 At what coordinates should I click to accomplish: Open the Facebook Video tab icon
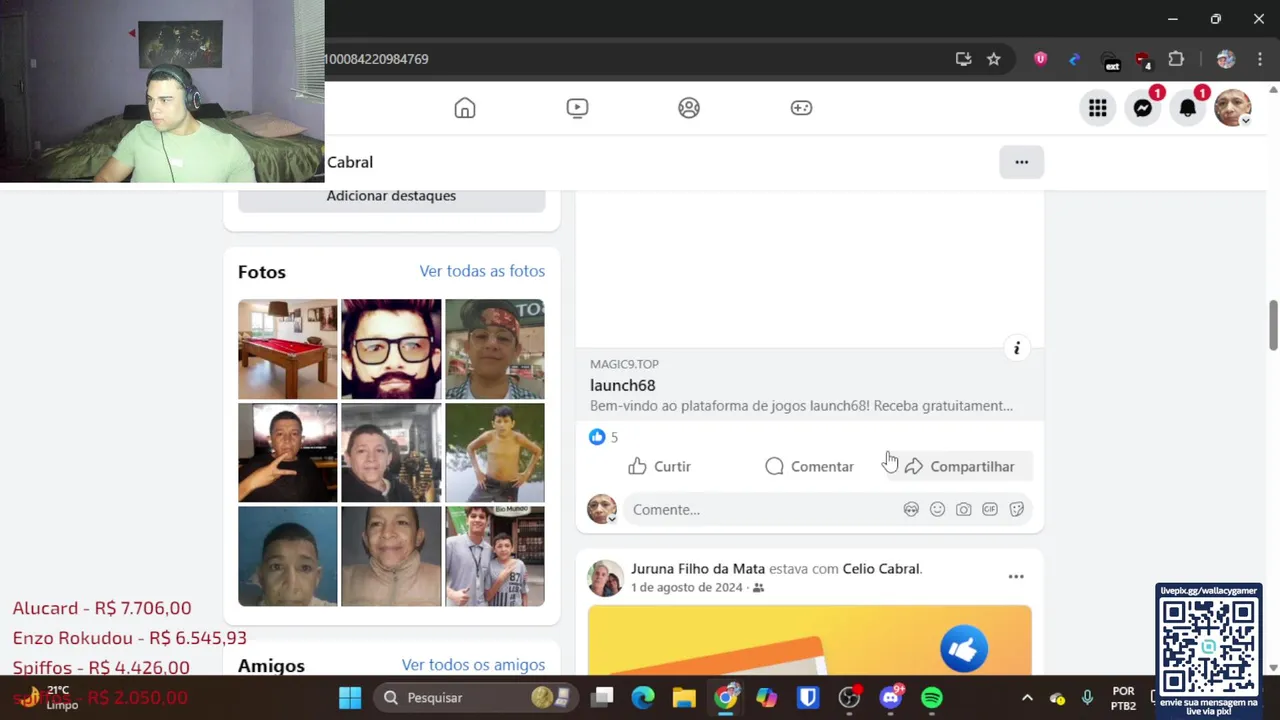(577, 108)
